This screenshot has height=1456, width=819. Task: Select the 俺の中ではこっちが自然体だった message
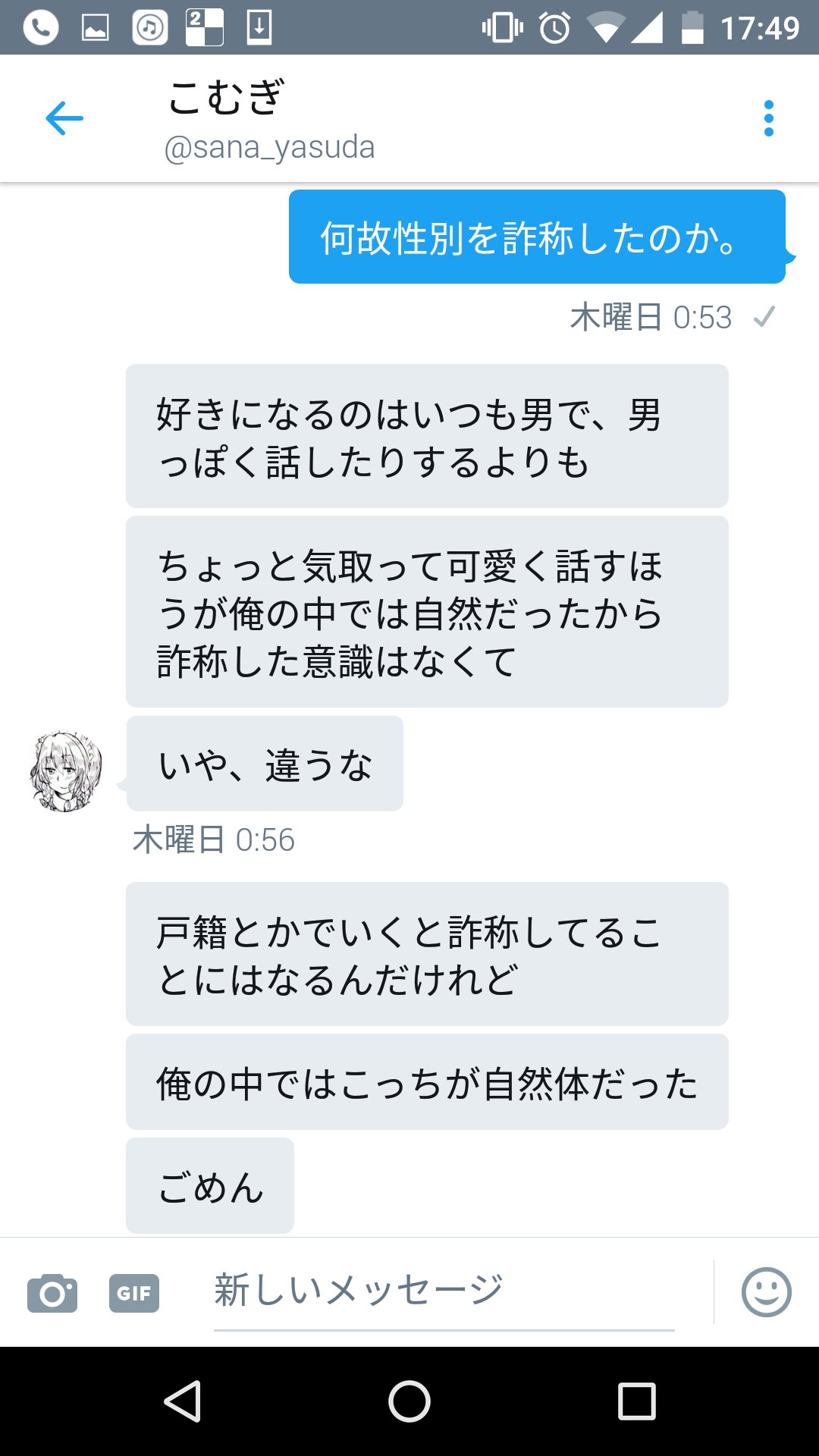click(x=427, y=1082)
